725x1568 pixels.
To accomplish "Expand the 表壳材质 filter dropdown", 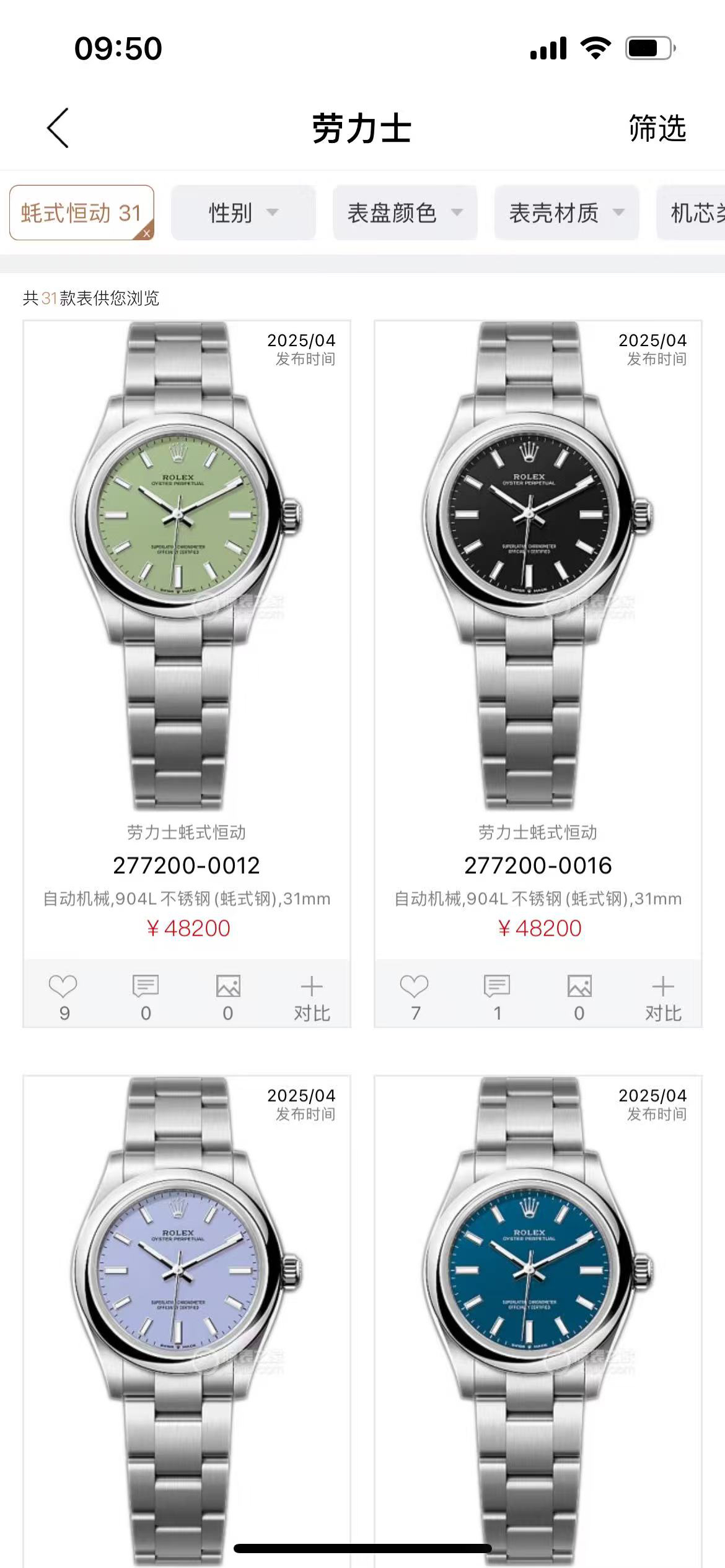I will 567,212.
